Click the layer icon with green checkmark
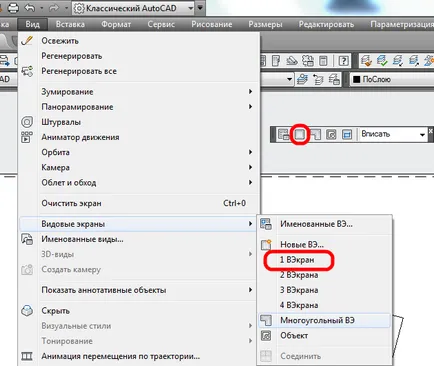Image resolution: width=434 pixels, height=366 pixels. (382, 61)
